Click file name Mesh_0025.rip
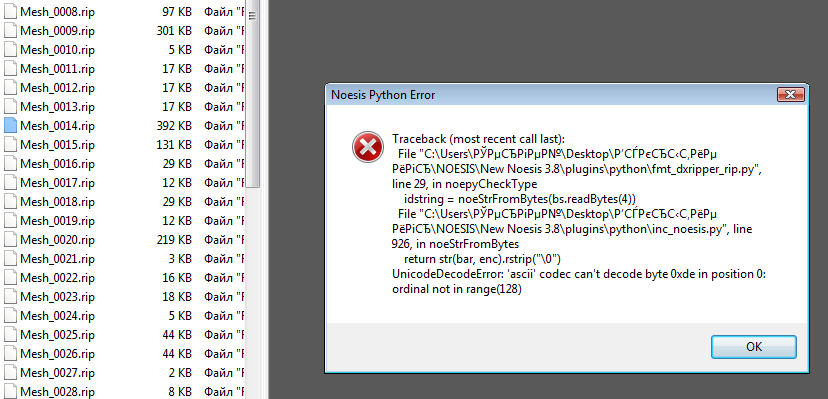 (58, 335)
